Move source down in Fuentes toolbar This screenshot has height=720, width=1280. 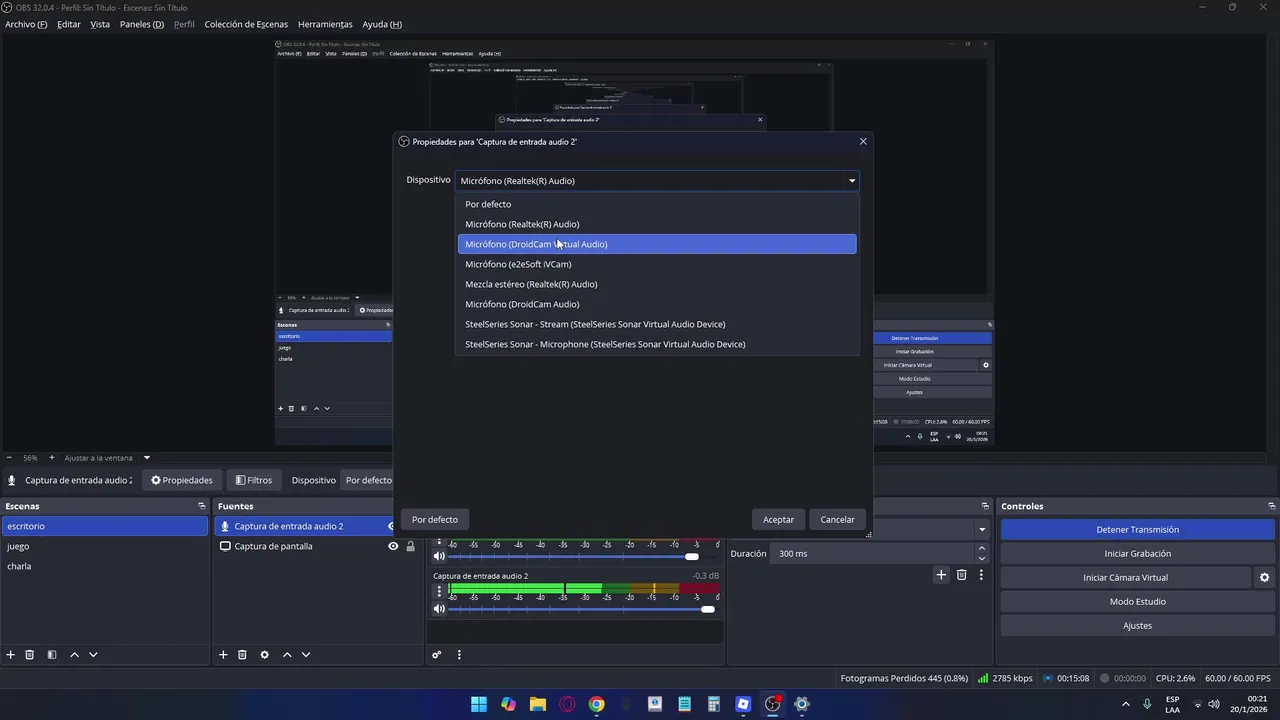[306, 655]
